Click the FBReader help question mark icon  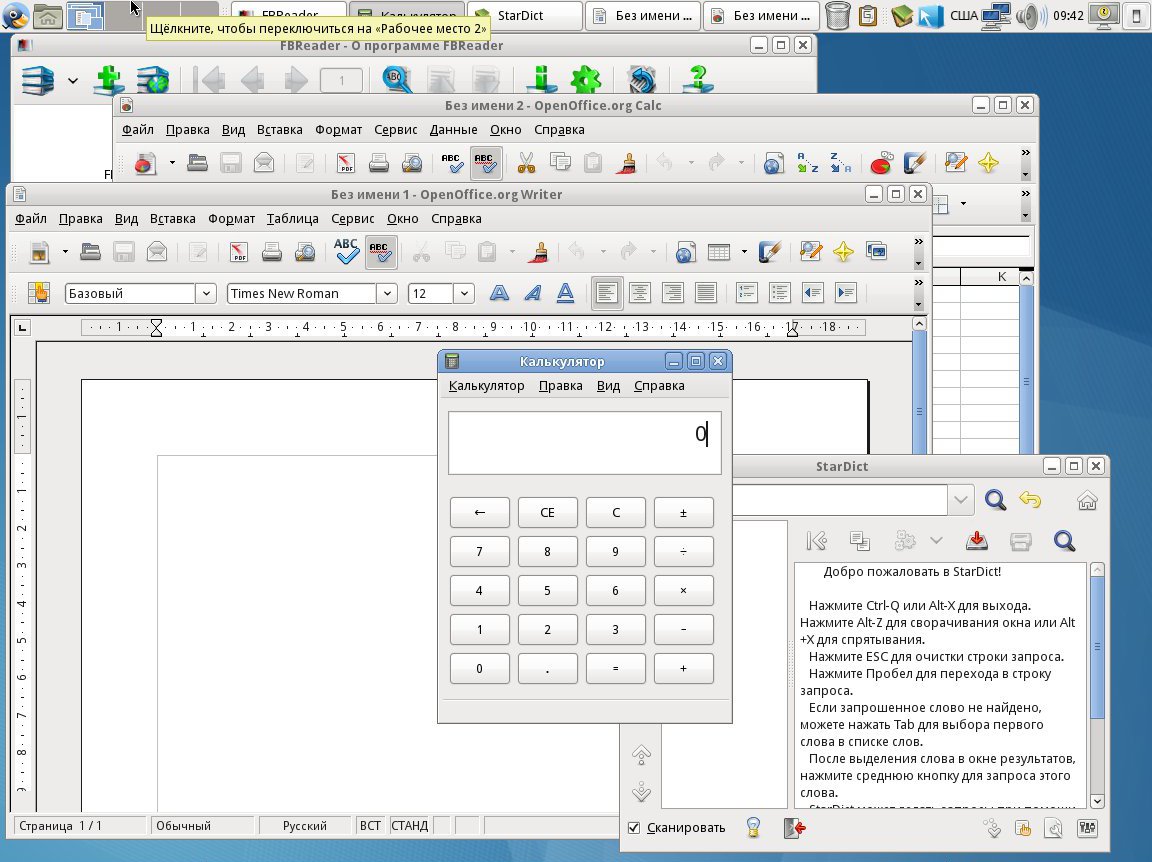(698, 79)
